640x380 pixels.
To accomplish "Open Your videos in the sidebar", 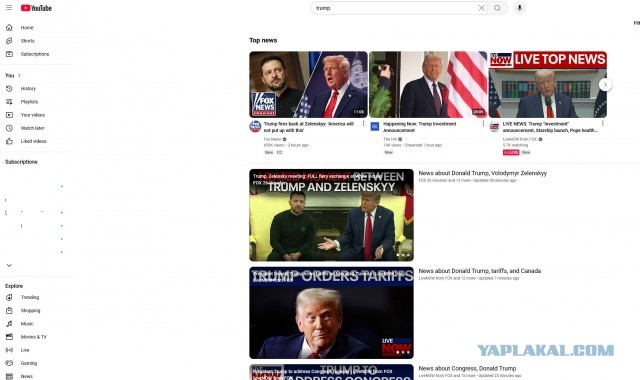I will [x=33, y=115].
